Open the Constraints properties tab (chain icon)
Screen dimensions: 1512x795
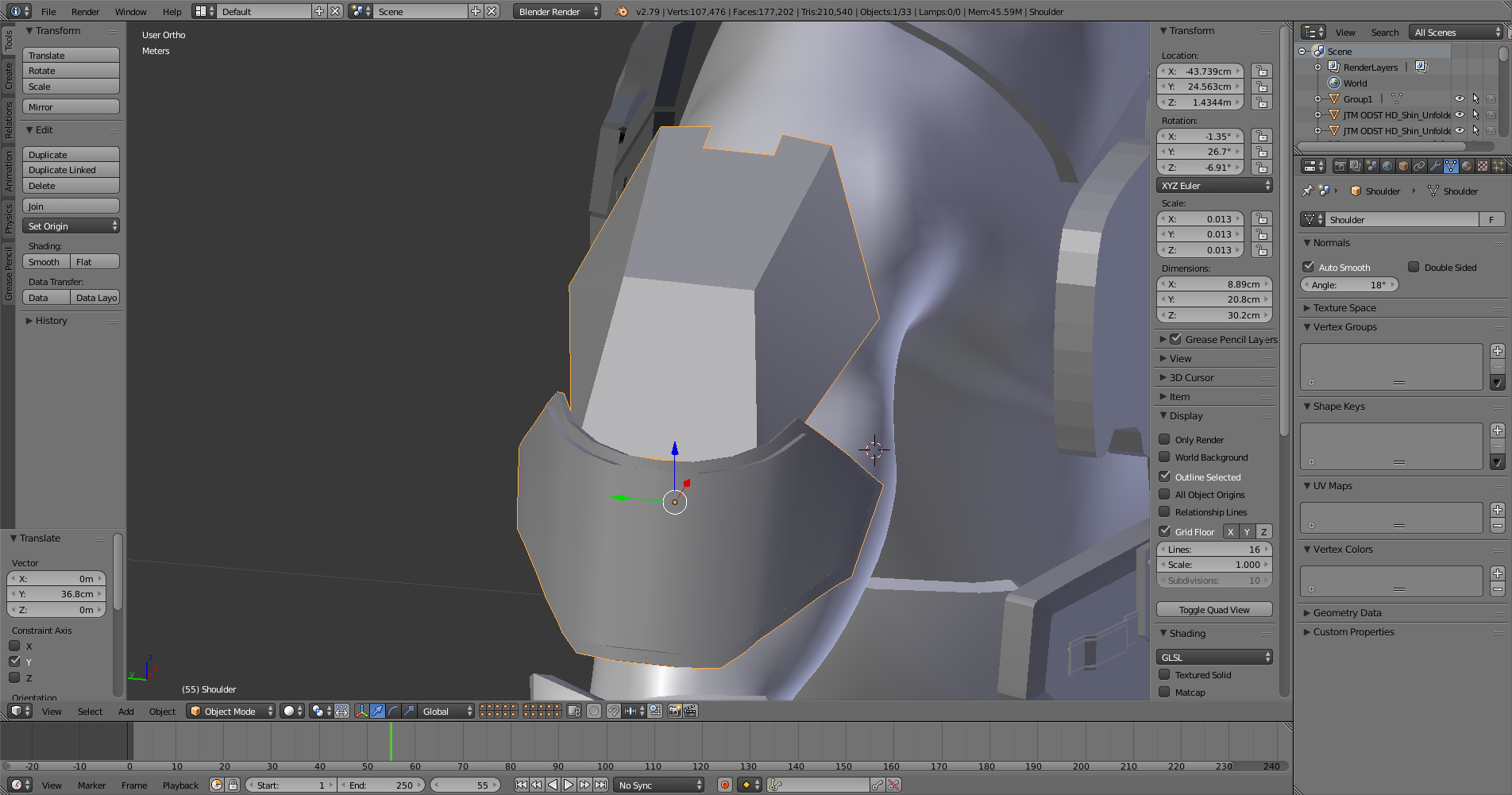point(1419,166)
